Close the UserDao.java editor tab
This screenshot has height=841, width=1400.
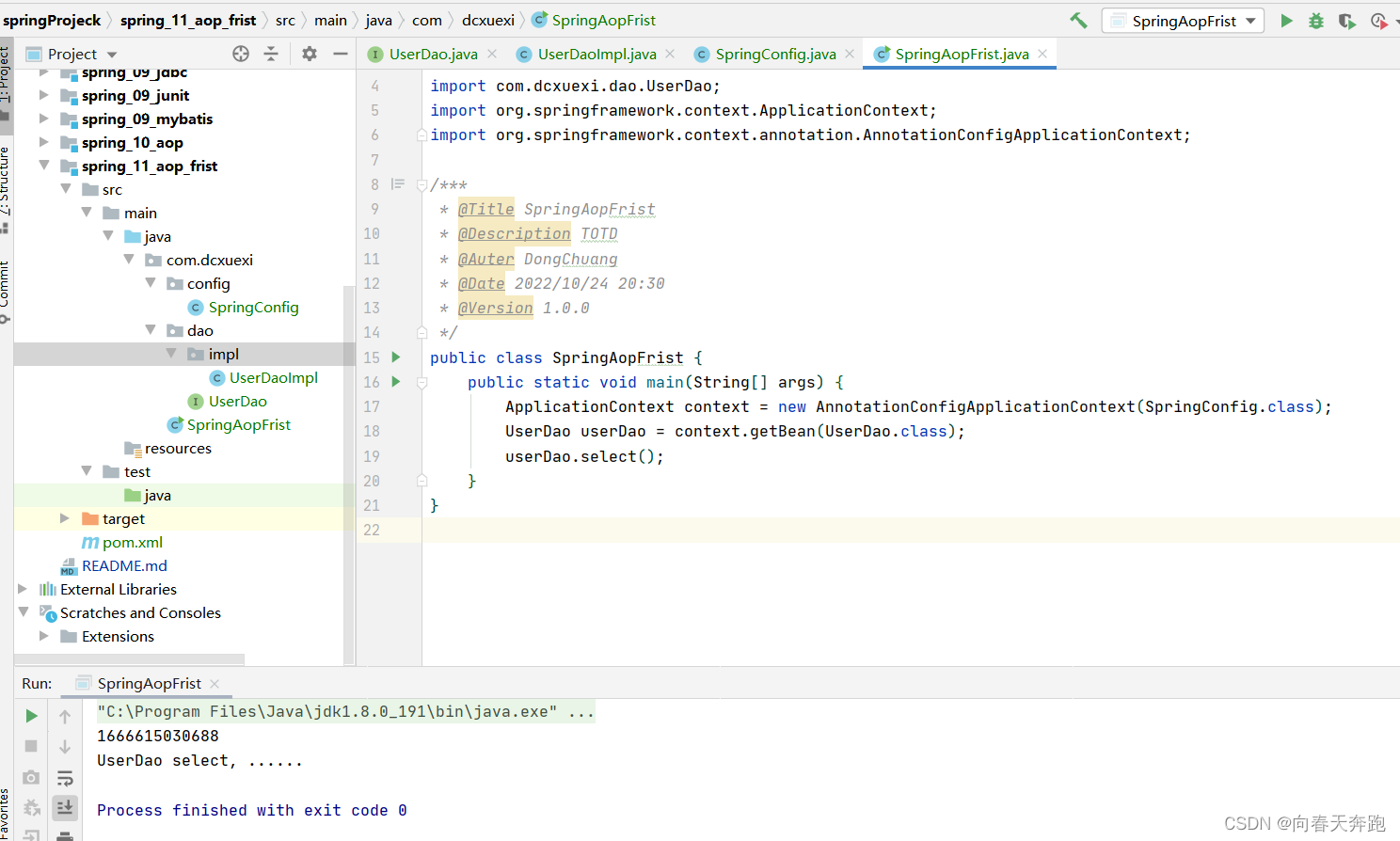(494, 54)
